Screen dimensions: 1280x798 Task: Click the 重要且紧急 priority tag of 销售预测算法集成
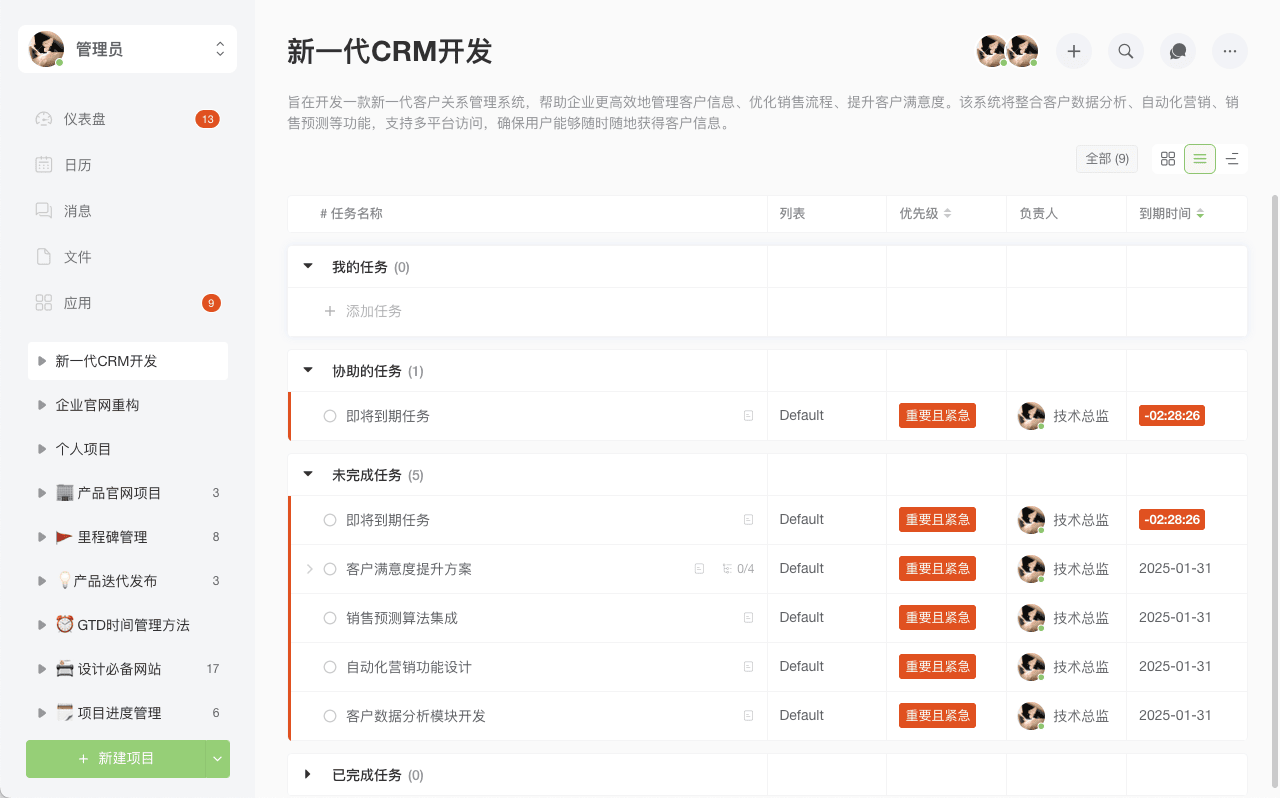click(x=937, y=618)
